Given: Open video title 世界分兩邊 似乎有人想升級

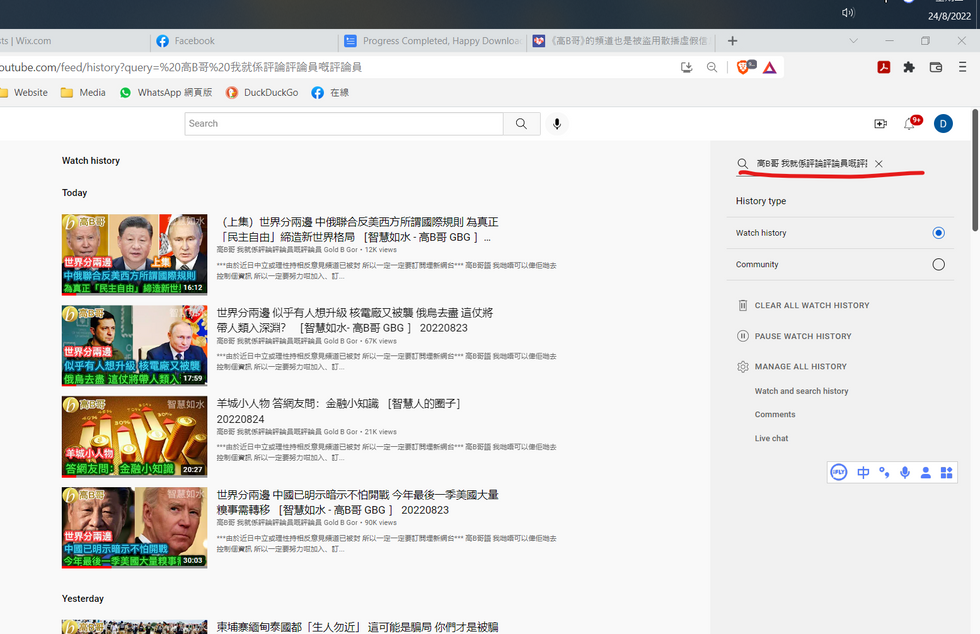Looking at the screenshot, I should pyautogui.click(x=355, y=320).
